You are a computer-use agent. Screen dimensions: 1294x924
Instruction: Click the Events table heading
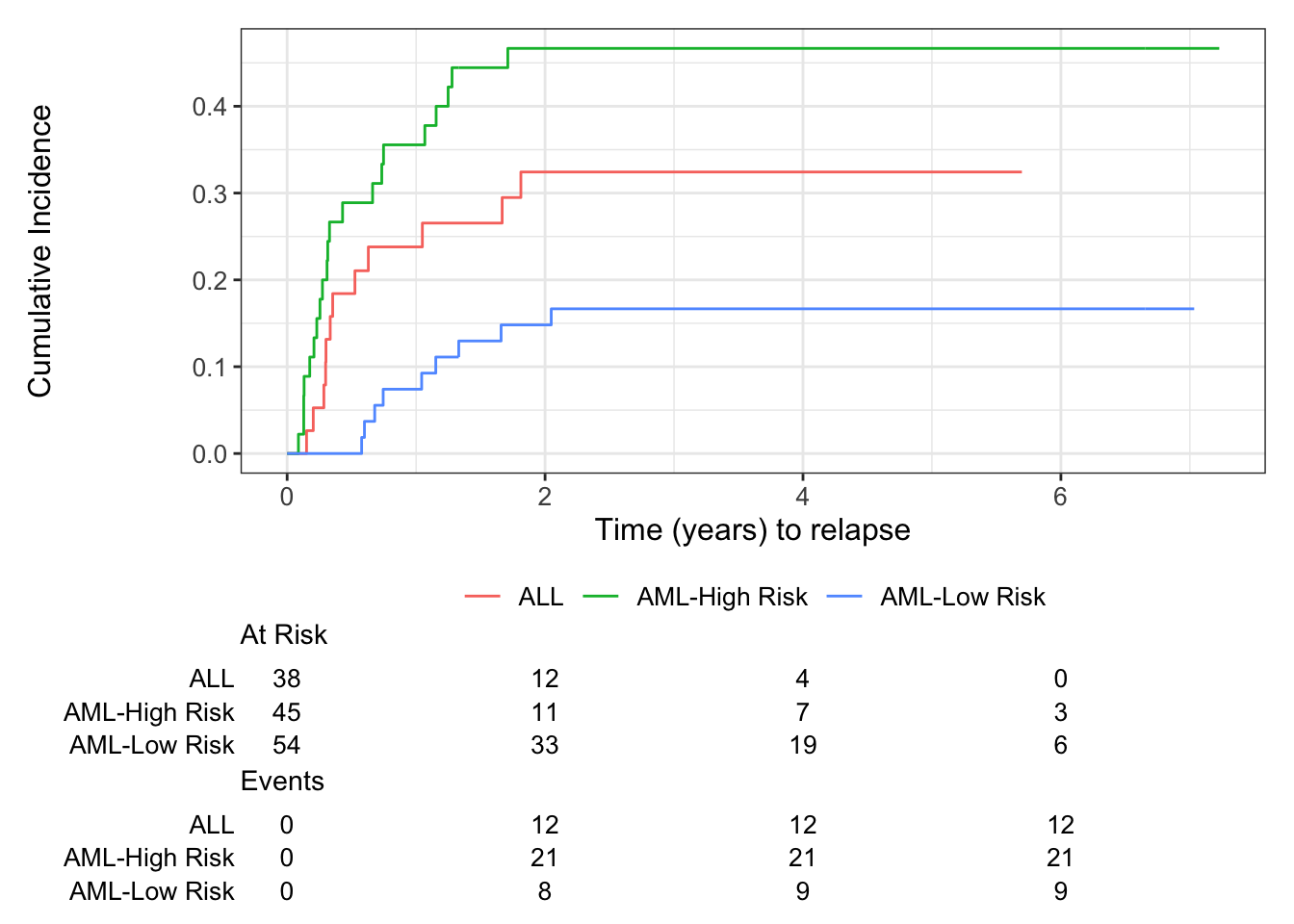coord(282,782)
